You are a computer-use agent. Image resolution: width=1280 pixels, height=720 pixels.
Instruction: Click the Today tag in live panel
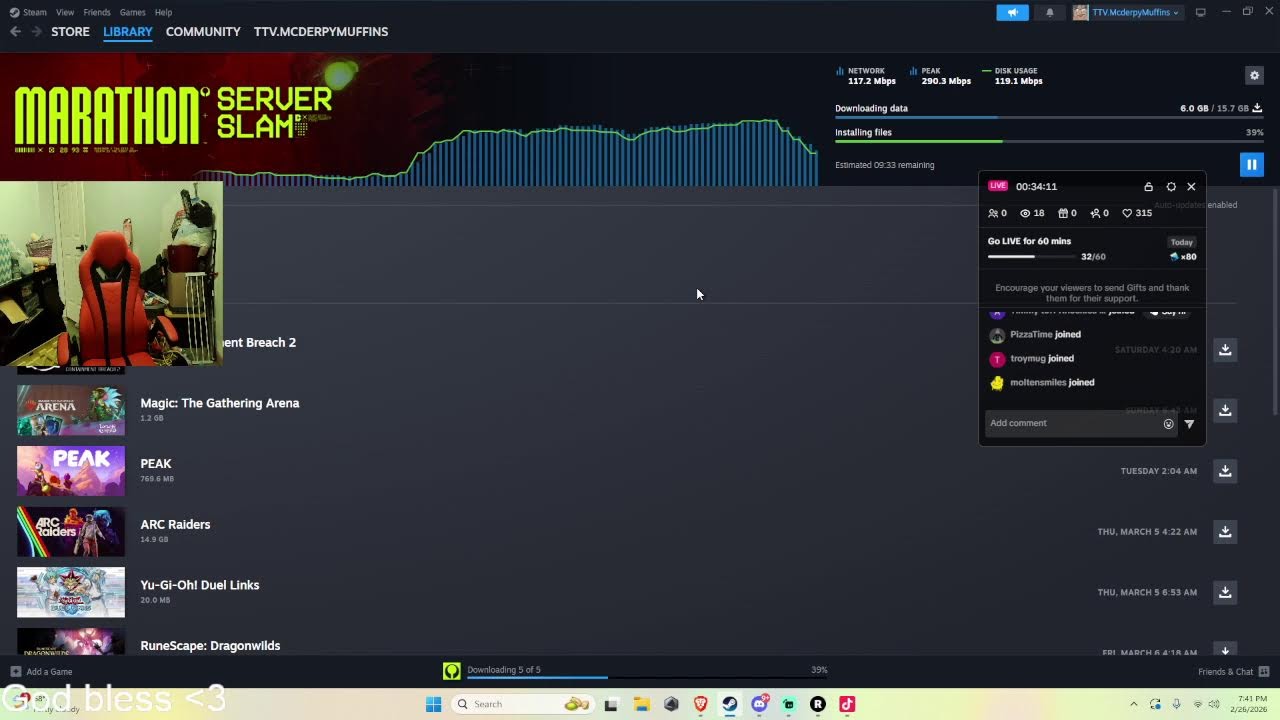click(x=1182, y=242)
